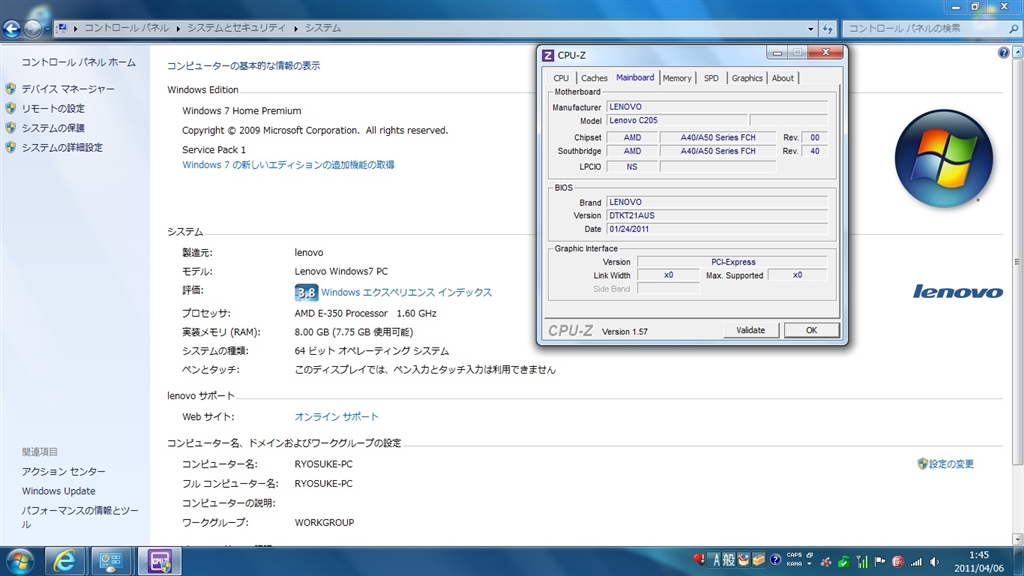
Task: Launch Internet Explorer from the taskbar
Action: point(67,561)
